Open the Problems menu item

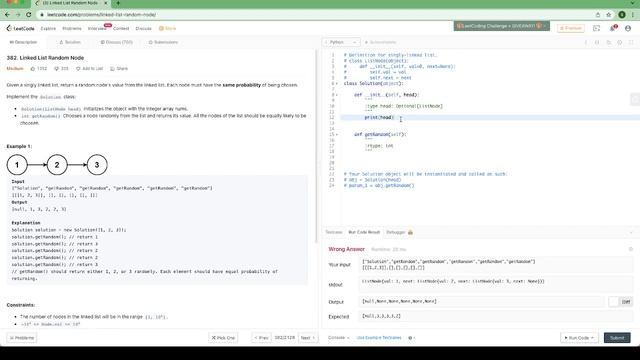pyautogui.click(x=72, y=29)
